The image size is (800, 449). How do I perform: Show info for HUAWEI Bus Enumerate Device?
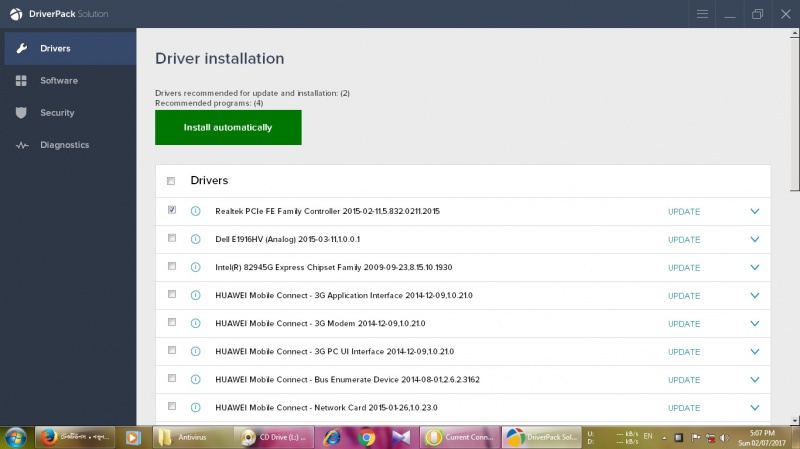(x=195, y=380)
